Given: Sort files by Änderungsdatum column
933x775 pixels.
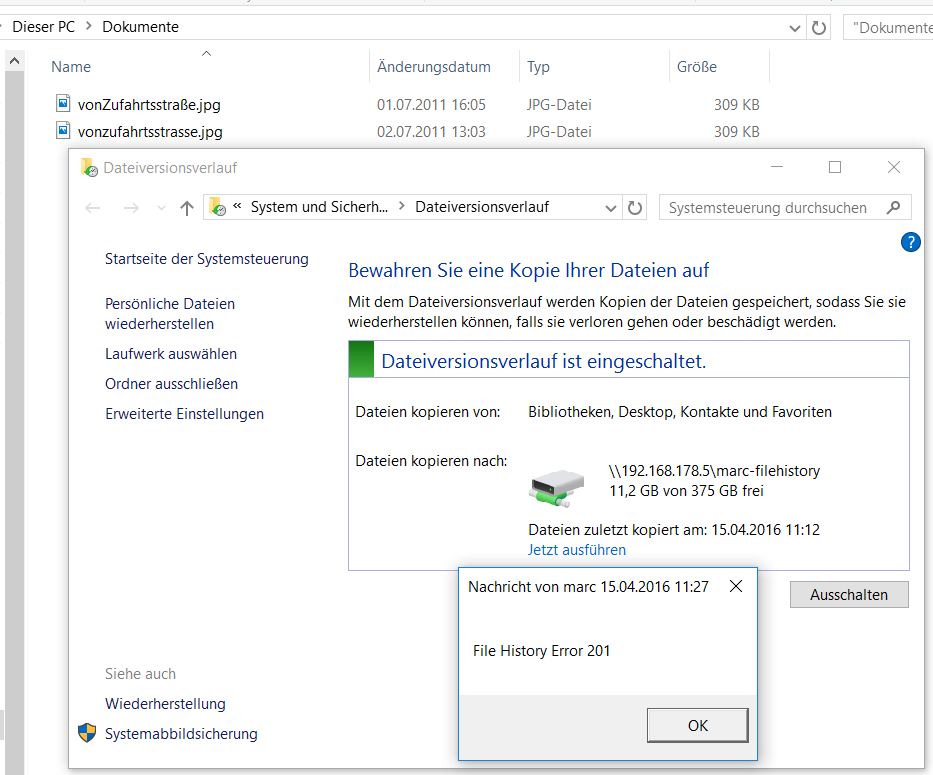Looking at the screenshot, I should click(x=434, y=67).
